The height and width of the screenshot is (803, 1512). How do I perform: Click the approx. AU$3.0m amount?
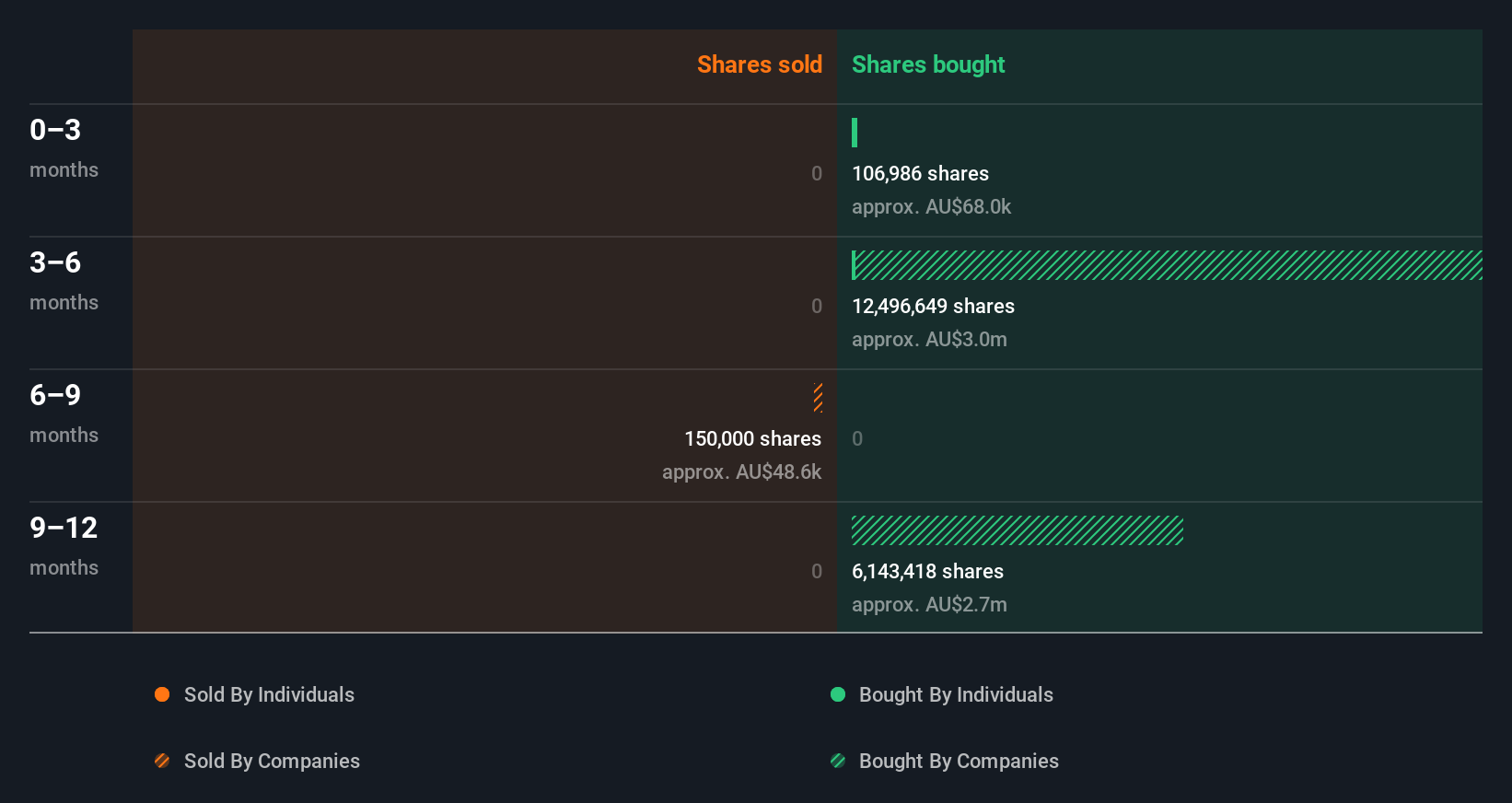click(x=929, y=339)
